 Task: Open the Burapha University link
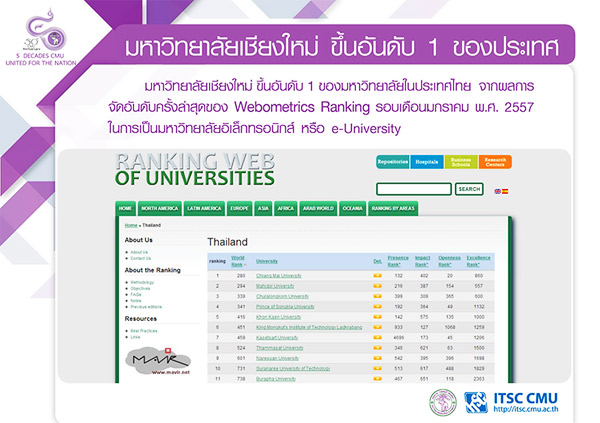coord(276,379)
